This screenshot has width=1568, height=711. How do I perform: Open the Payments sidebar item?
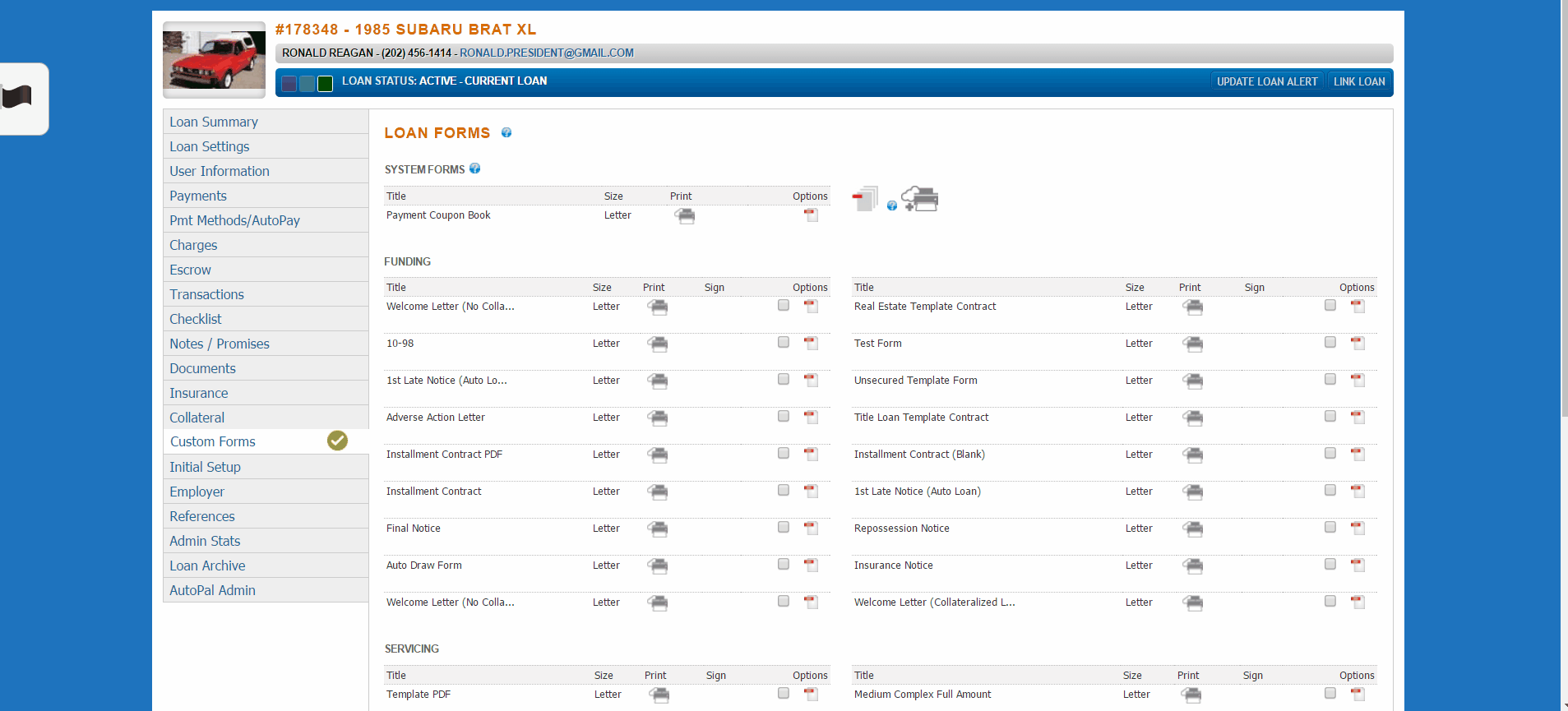(x=266, y=196)
